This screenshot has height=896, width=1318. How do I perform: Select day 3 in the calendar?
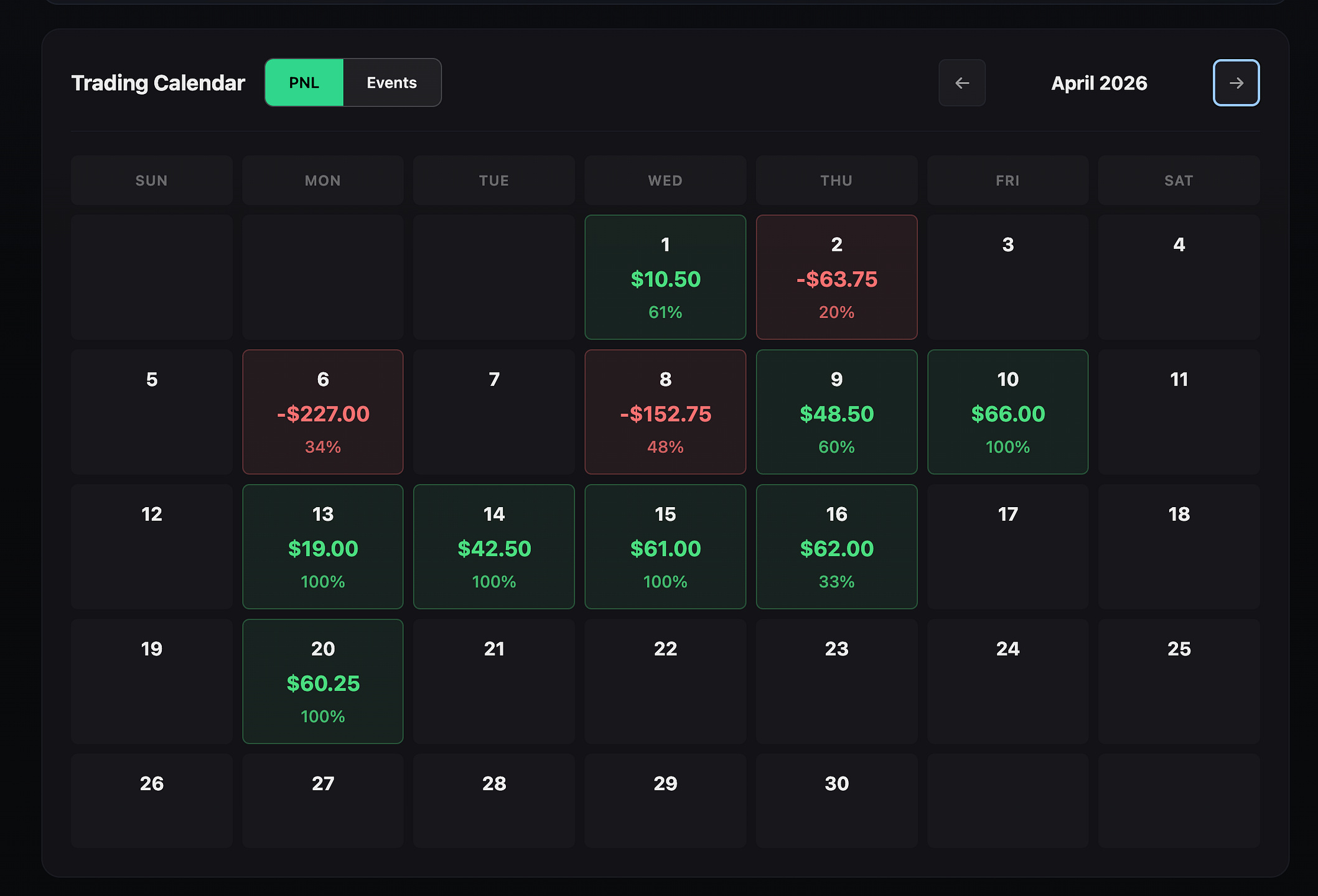point(1007,278)
